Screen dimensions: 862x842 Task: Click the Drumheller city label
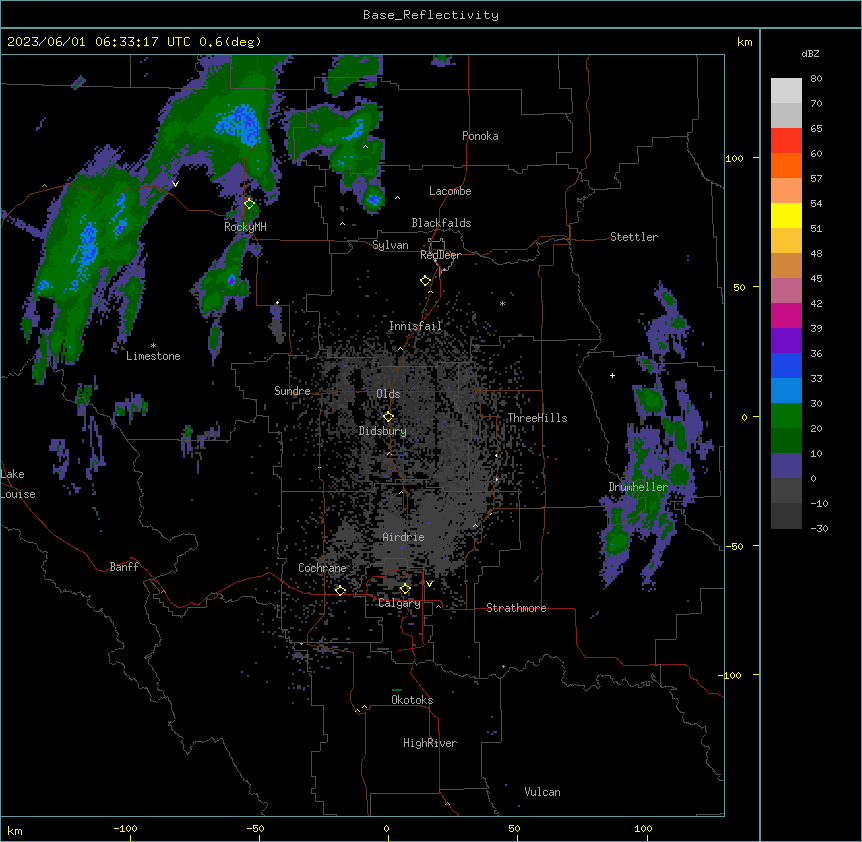click(x=638, y=487)
